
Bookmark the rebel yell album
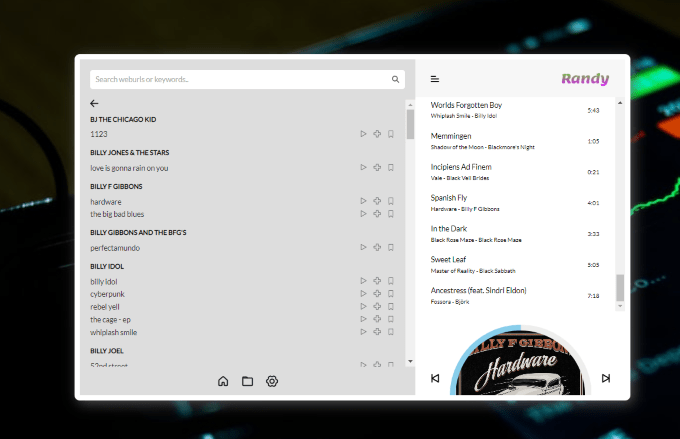tap(391, 306)
